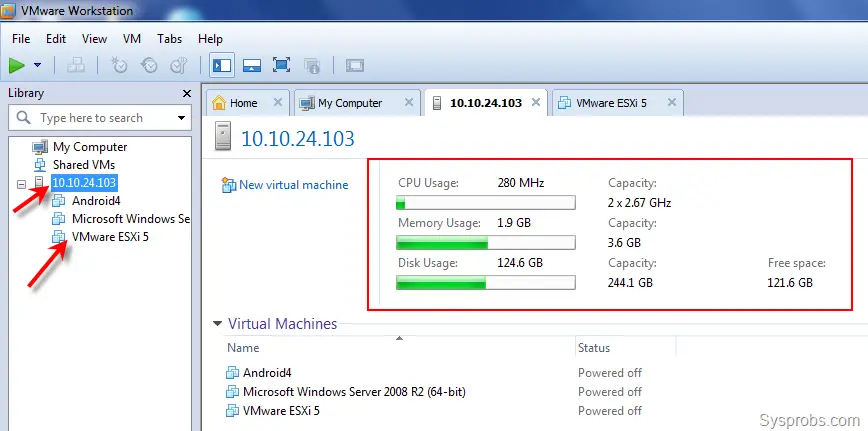Toggle the thumbnail bar toolbar icon
The height and width of the screenshot is (431, 868).
pos(252,65)
